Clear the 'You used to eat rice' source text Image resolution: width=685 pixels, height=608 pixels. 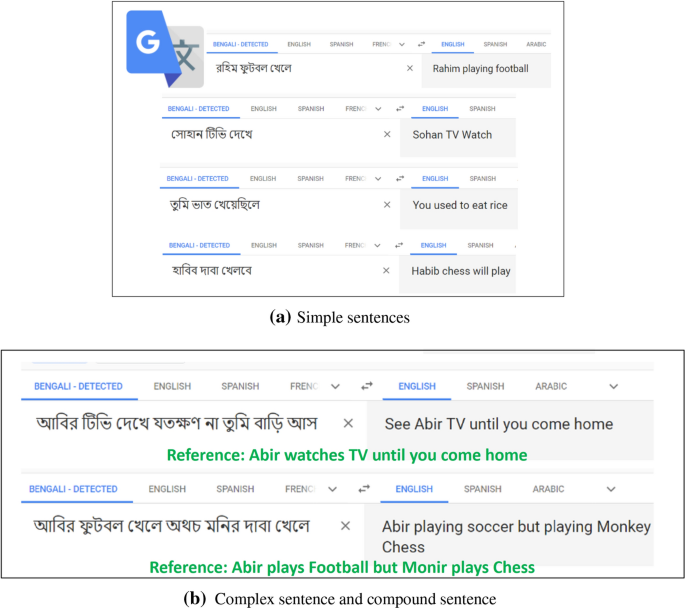[x=387, y=204]
